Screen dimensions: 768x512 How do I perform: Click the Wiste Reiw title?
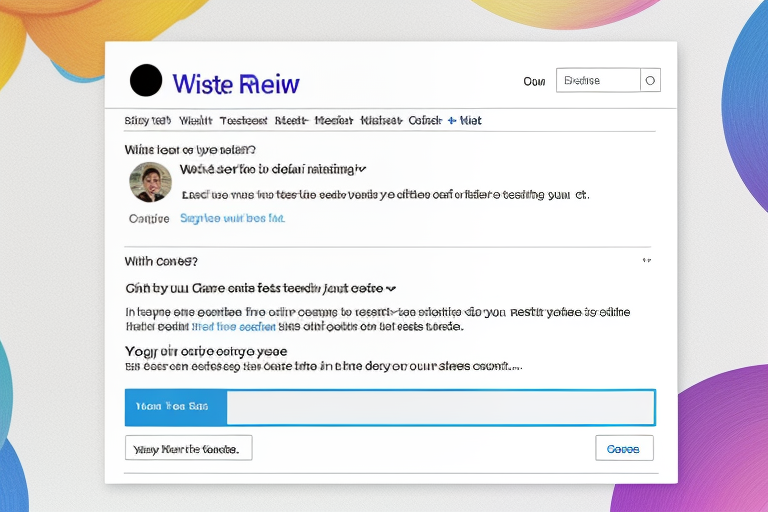[236, 84]
